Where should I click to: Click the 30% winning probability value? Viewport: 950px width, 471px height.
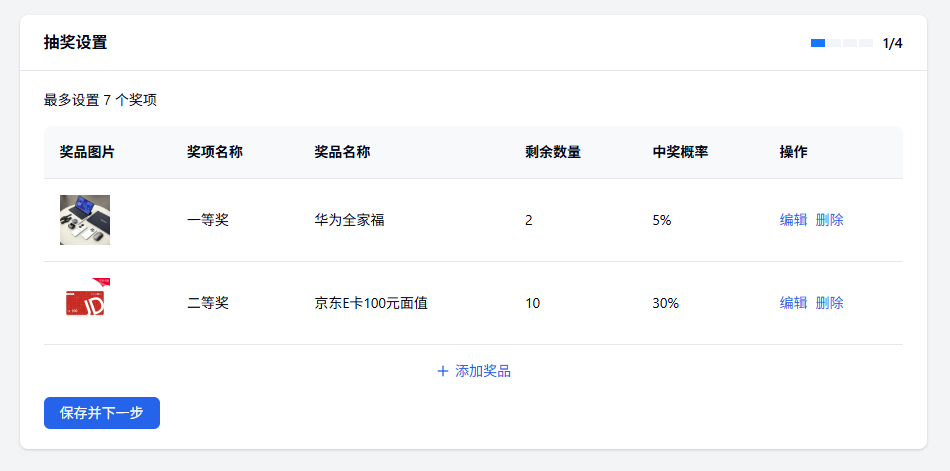(665, 303)
